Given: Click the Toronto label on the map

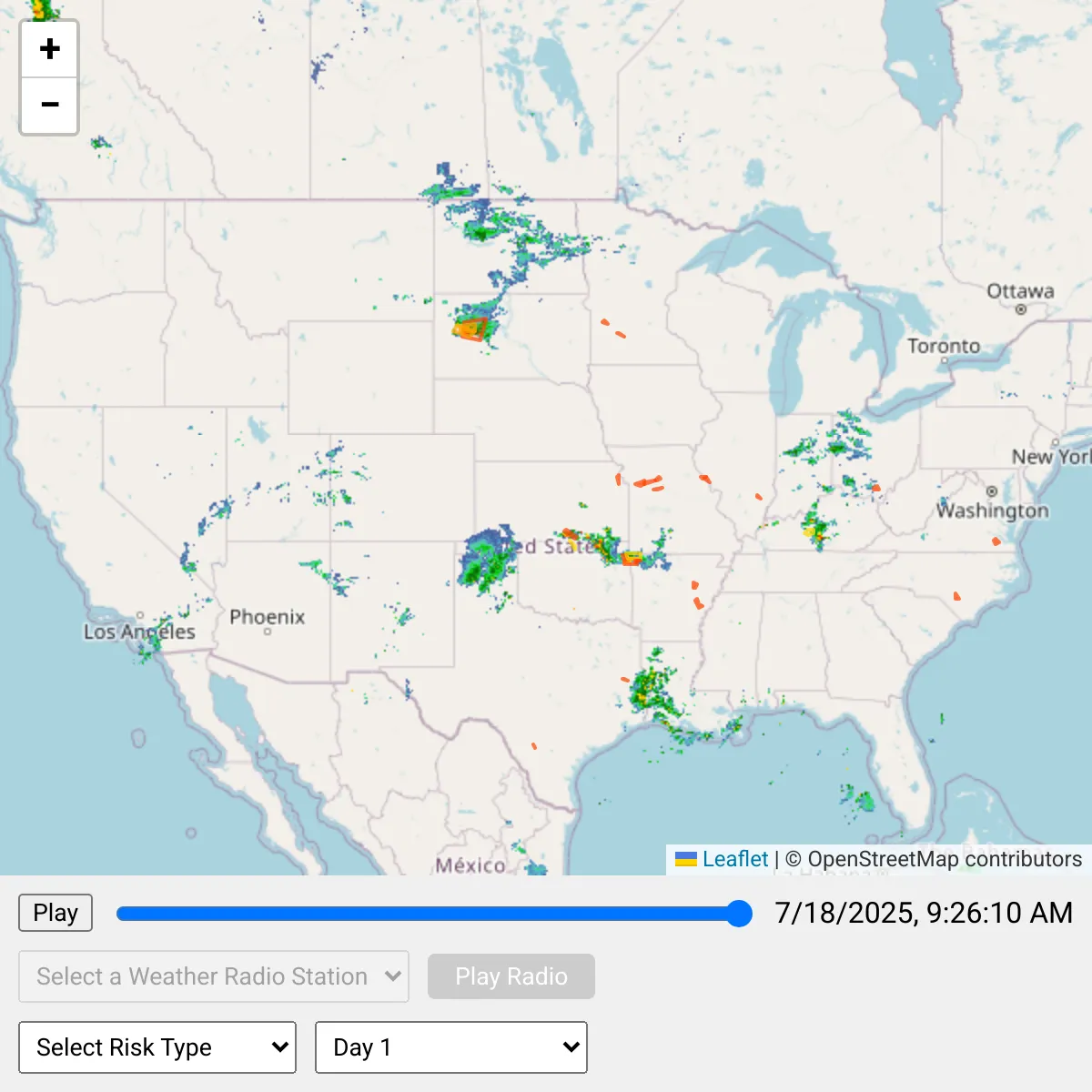Looking at the screenshot, I should [944, 346].
